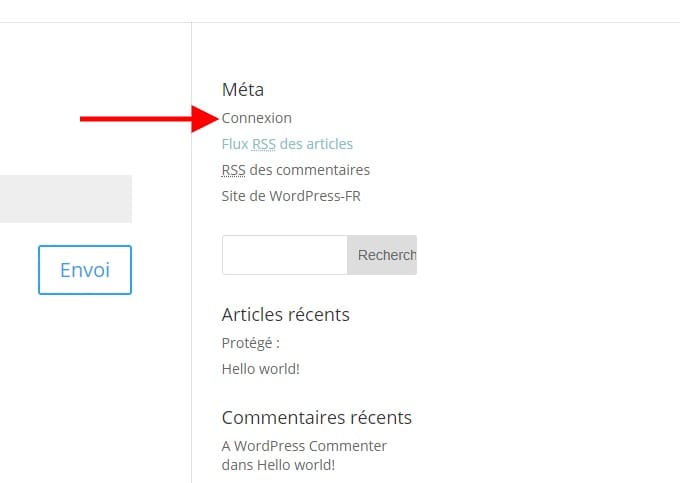Image resolution: width=680 pixels, height=483 pixels.
Task: Click the Connexion login link
Action: tap(257, 118)
